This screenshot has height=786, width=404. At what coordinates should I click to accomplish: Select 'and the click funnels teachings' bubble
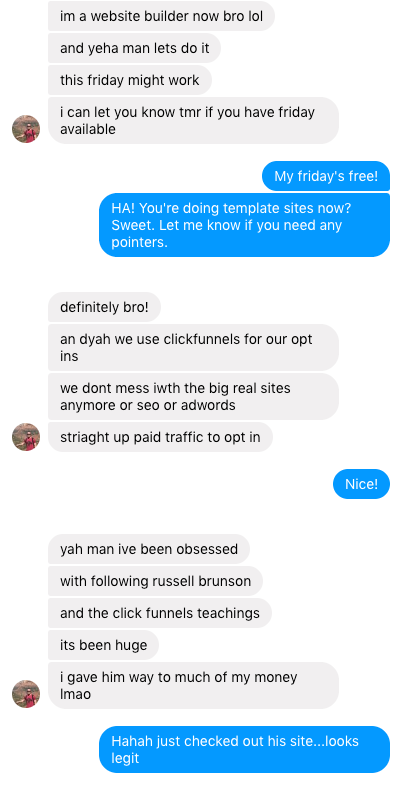160,613
